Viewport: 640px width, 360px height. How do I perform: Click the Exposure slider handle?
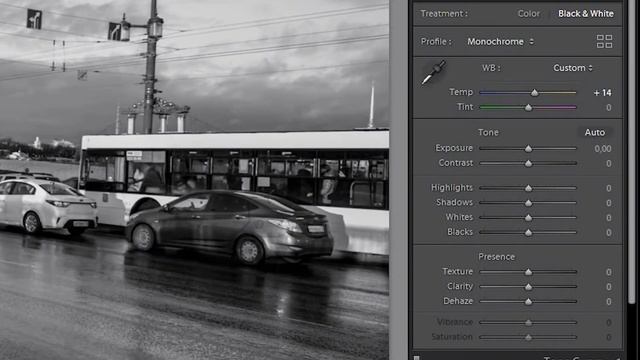(529, 149)
